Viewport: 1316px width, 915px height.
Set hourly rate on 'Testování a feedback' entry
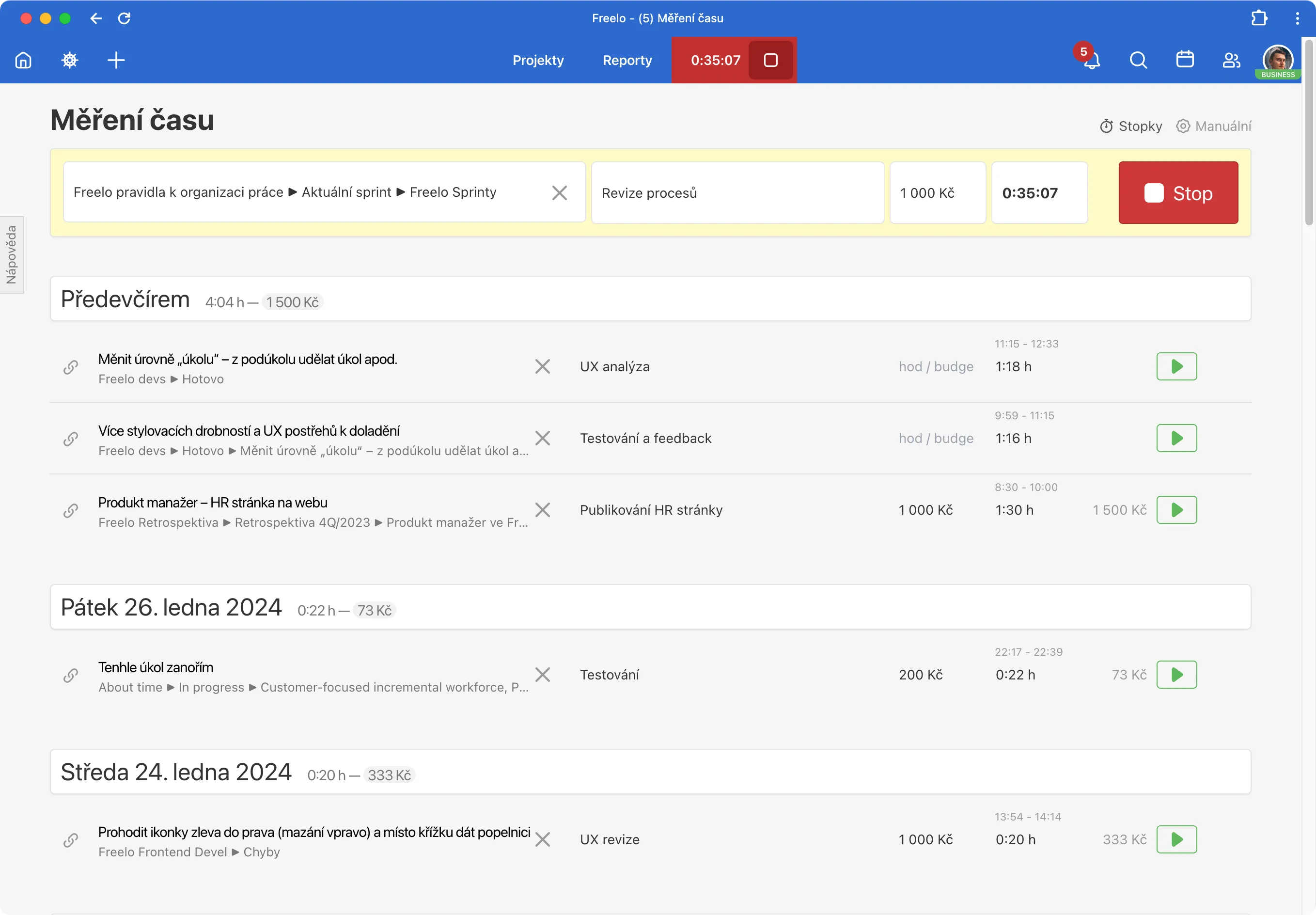(x=936, y=439)
